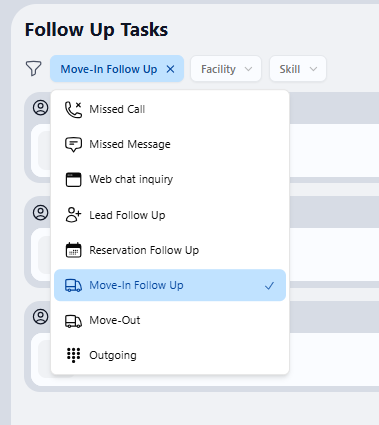This screenshot has height=425, width=379.
Task: Click the Reservation Follow Up calendar icon
Action: point(73,250)
